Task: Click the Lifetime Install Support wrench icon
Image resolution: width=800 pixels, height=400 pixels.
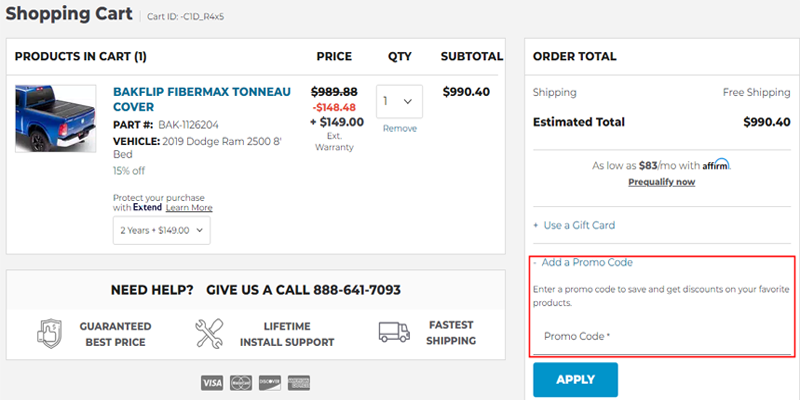Action: coord(209,334)
